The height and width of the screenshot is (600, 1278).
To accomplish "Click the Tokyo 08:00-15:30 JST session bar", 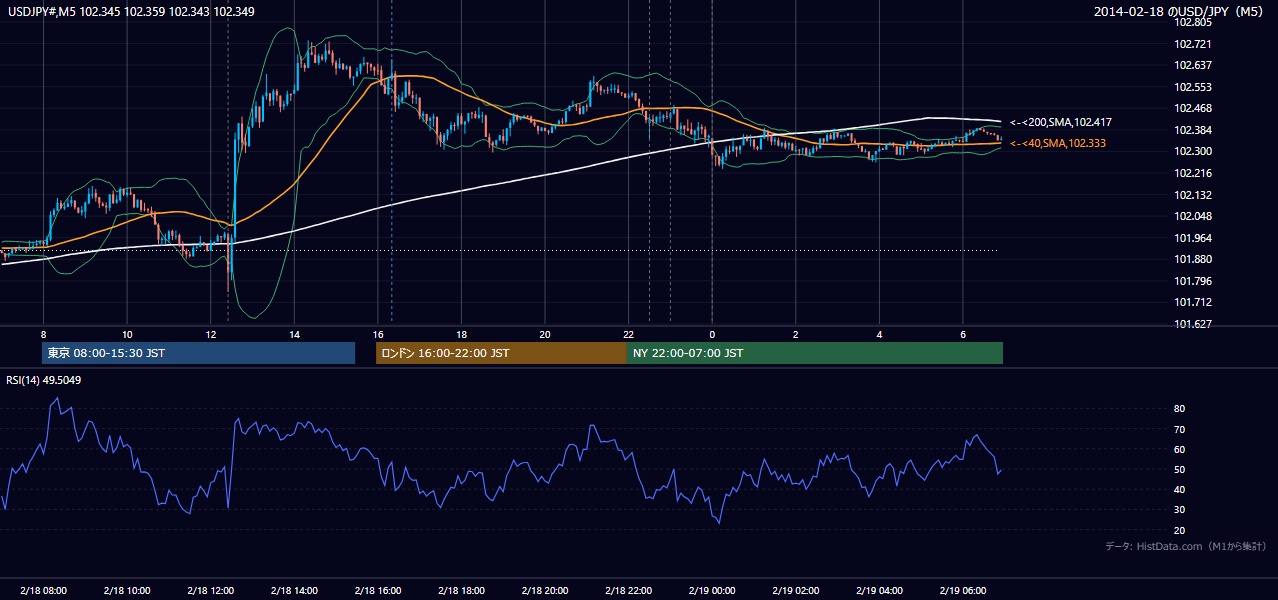I will pos(198,353).
